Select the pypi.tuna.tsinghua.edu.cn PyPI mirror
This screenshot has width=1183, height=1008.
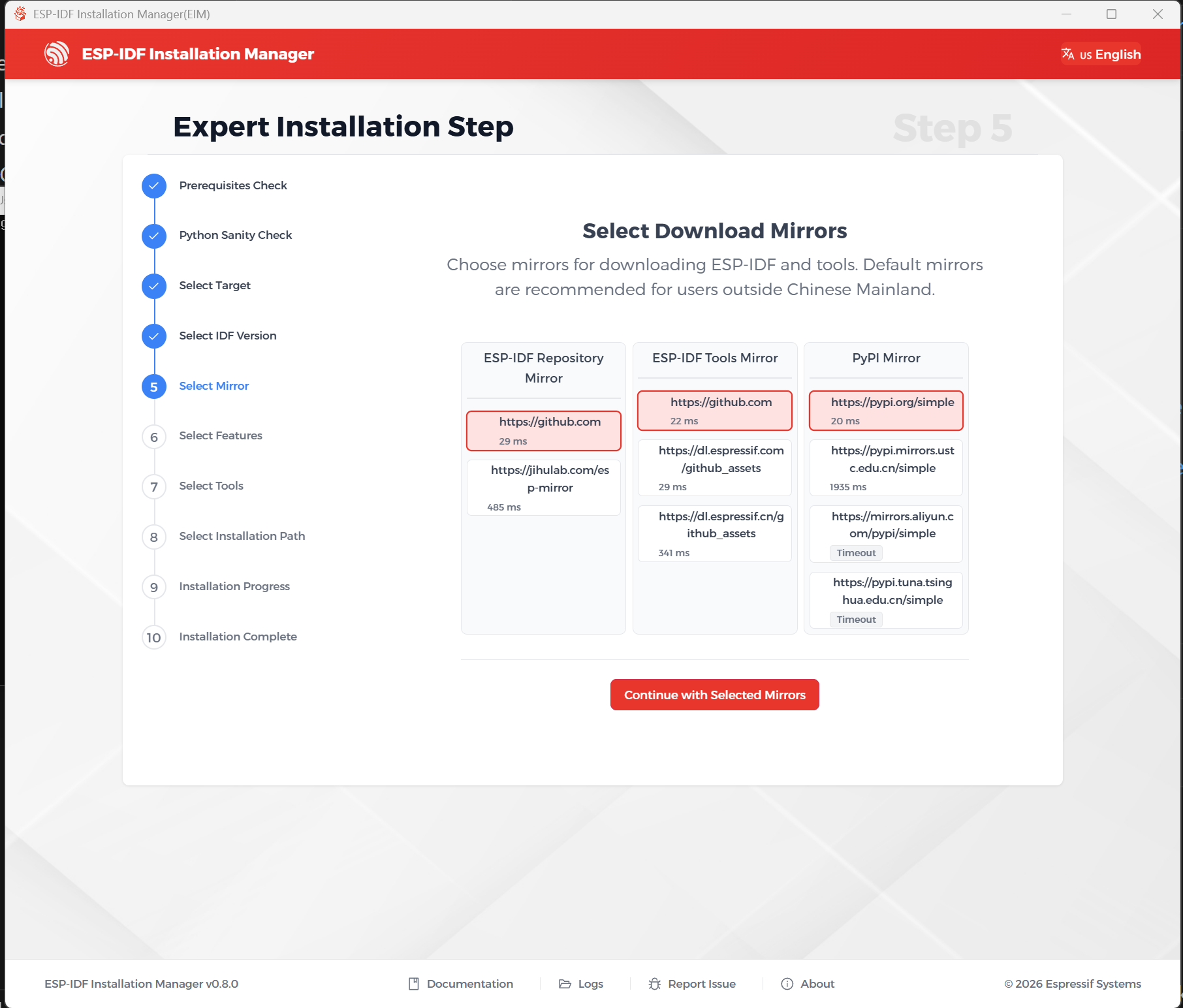(886, 600)
